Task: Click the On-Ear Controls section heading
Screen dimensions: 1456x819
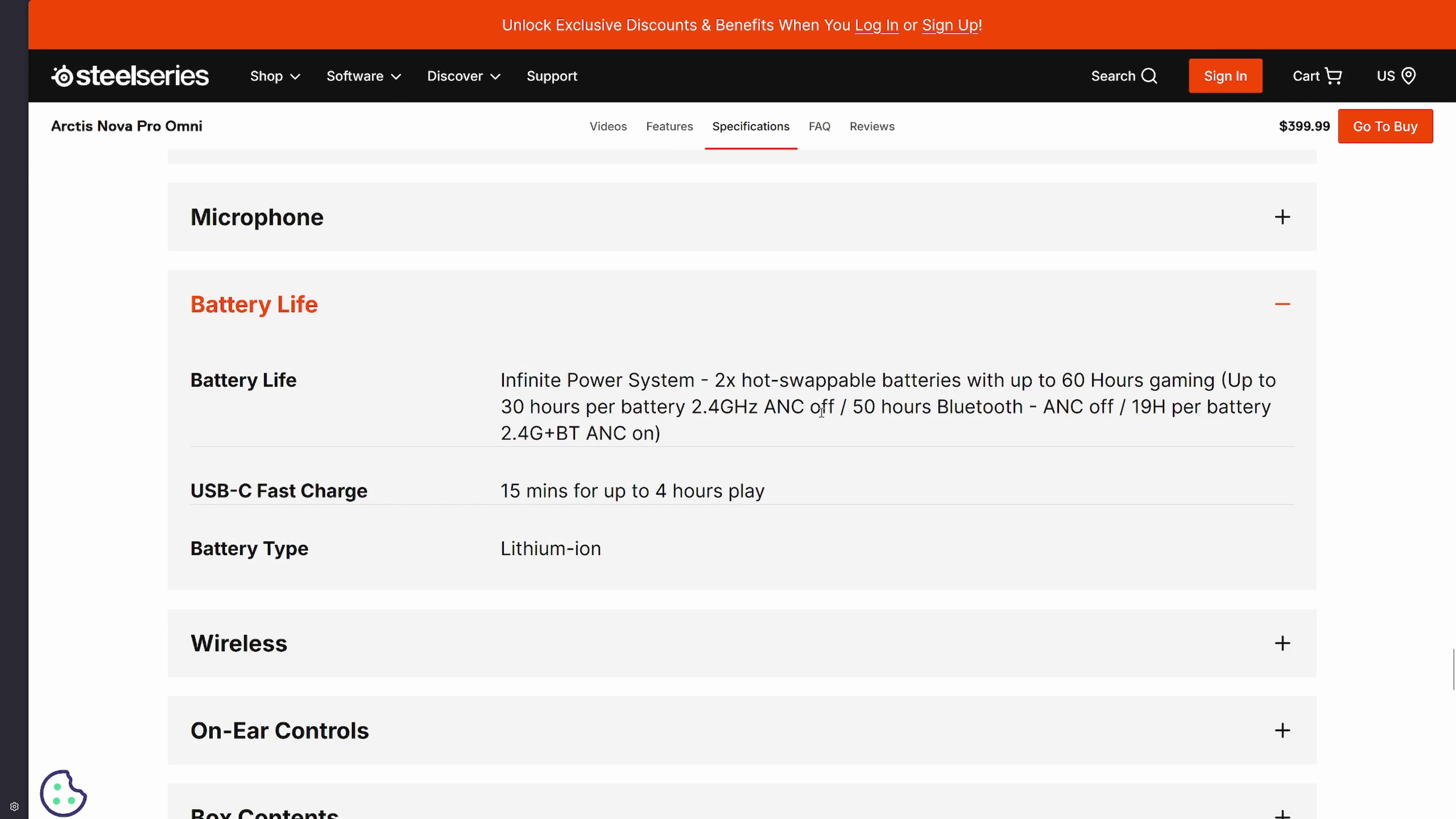Action: (280, 730)
